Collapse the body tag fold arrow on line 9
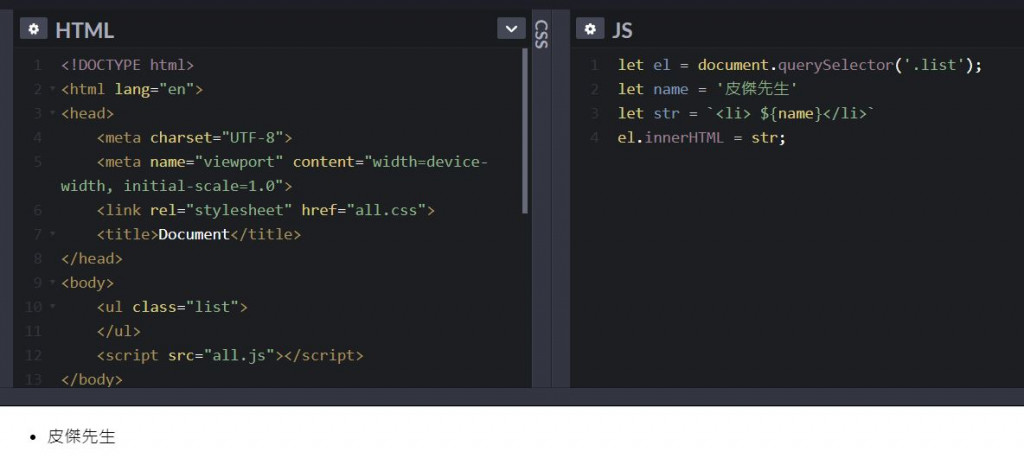 click(52, 282)
